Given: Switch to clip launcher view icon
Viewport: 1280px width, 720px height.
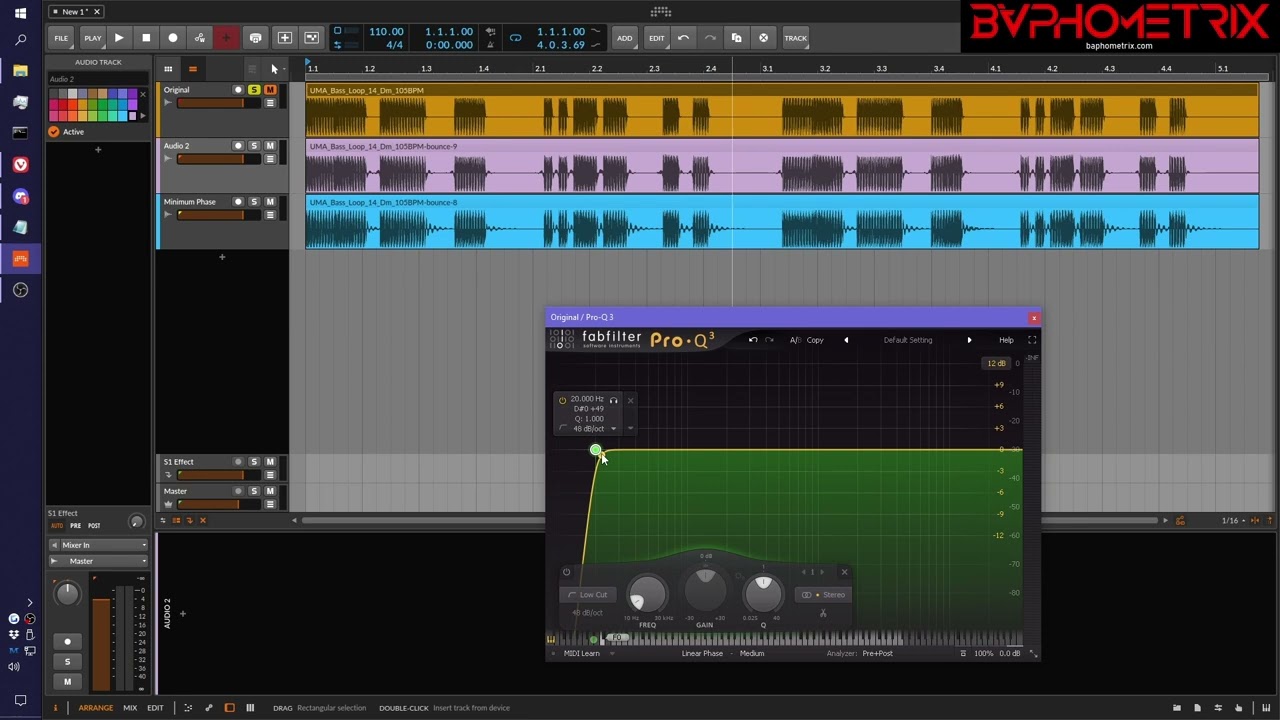Looking at the screenshot, I should (168, 69).
